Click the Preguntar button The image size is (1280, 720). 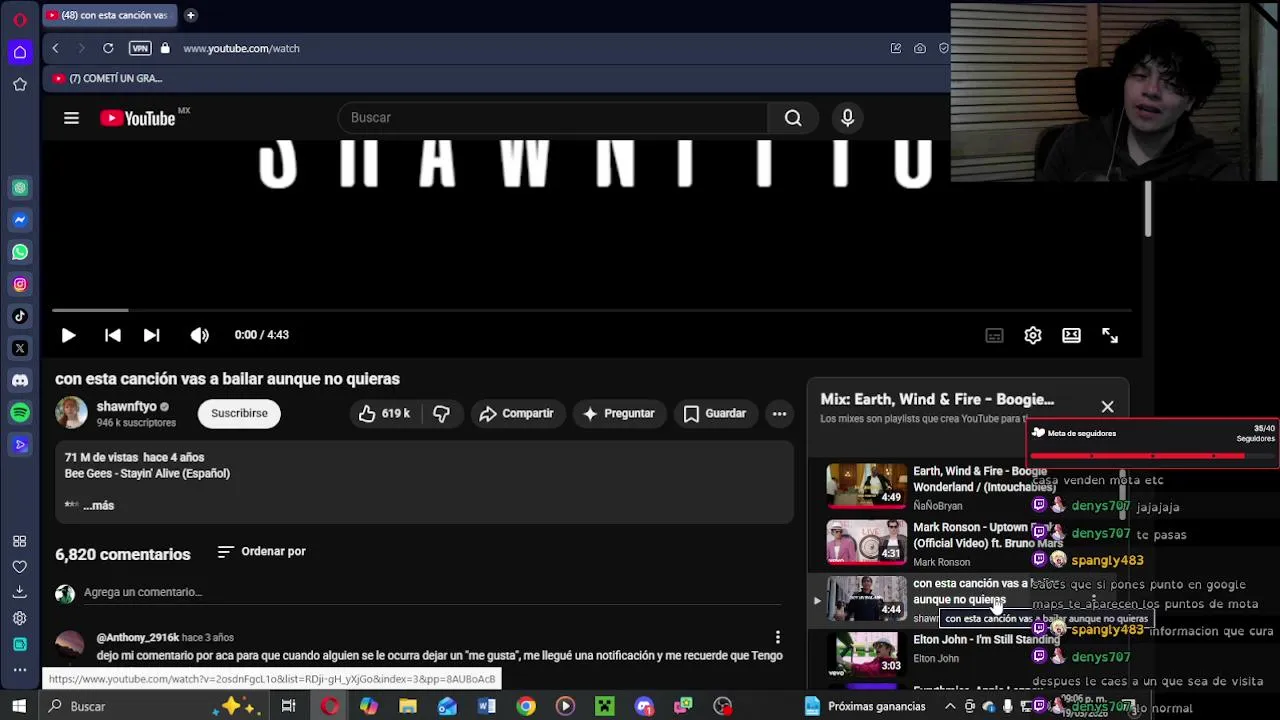pyautogui.click(x=618, y=414)
